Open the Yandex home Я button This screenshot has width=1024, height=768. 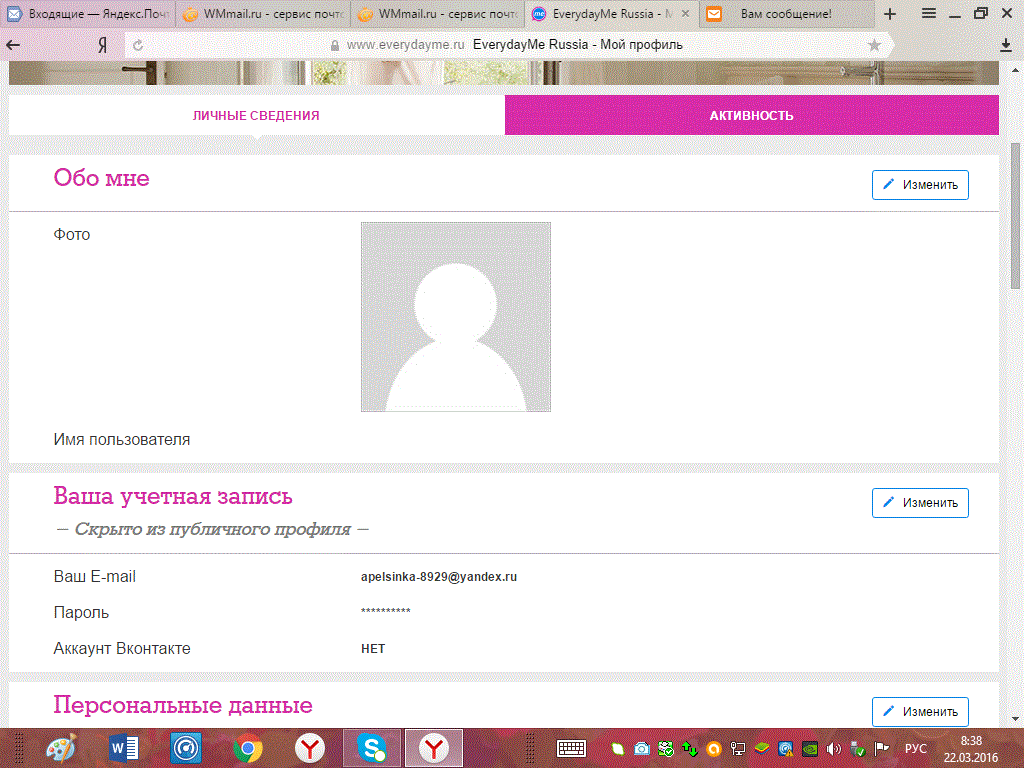coord(103,45)
